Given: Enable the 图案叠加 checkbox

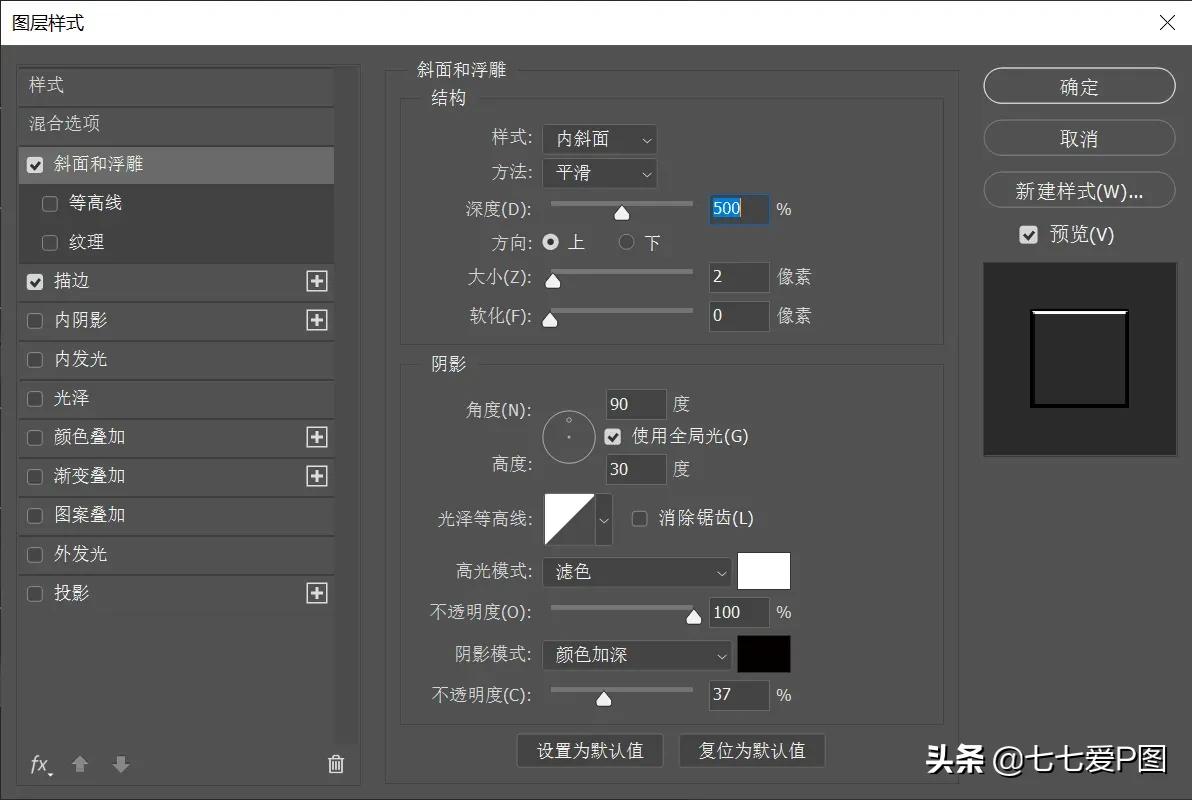Looking at the screenshot, I should tap(35, 516).
